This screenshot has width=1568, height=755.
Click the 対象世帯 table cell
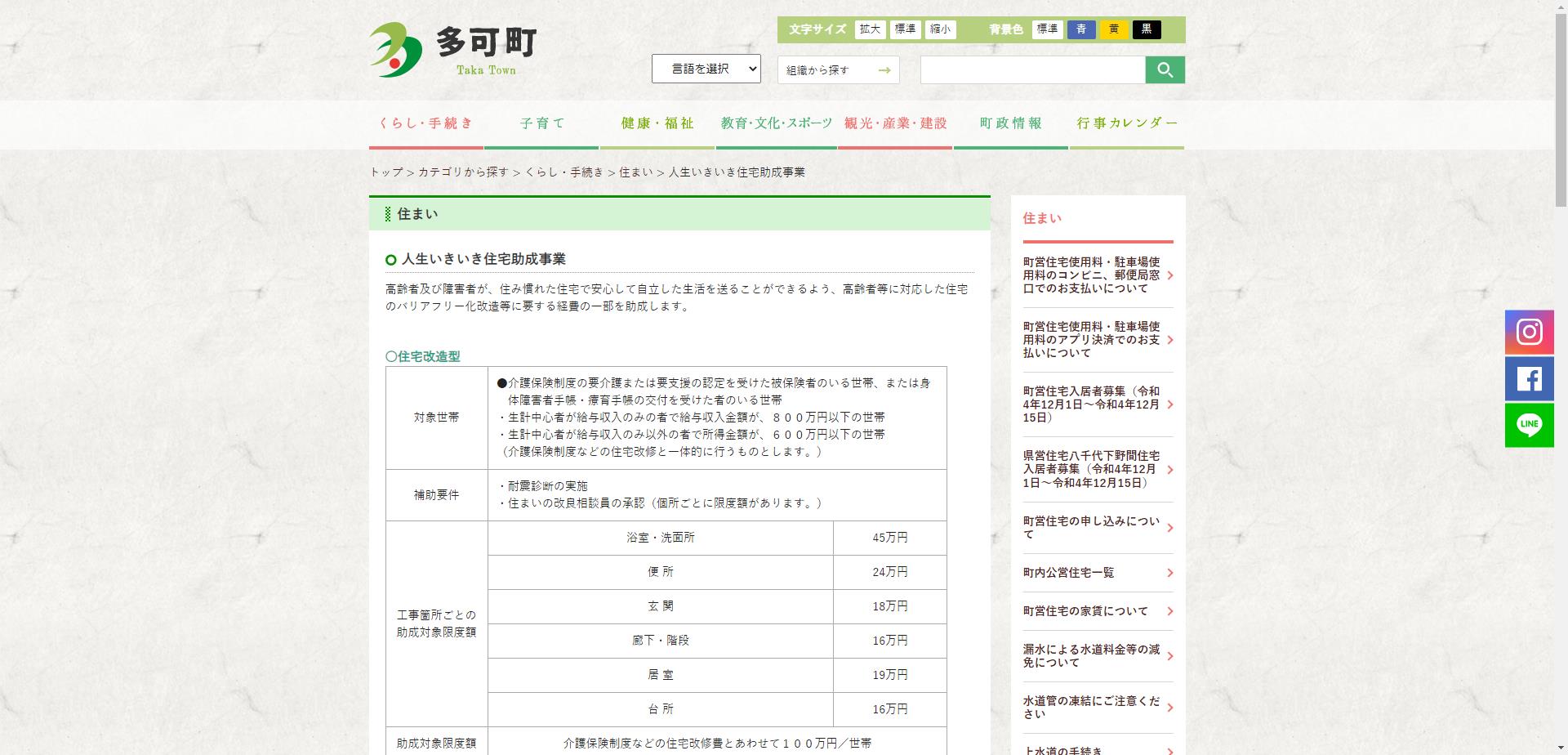point(437,418)
